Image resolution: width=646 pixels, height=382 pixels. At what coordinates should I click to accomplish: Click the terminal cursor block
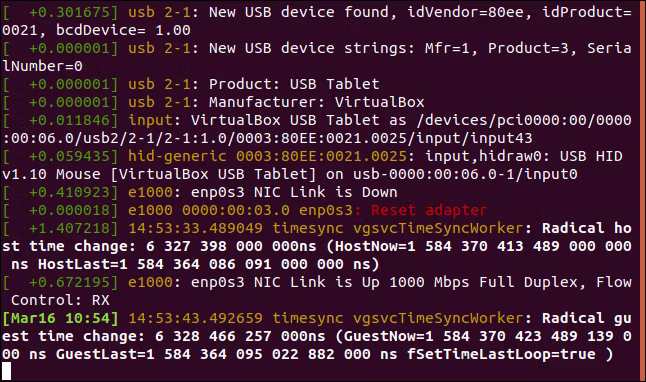point(7,371)
